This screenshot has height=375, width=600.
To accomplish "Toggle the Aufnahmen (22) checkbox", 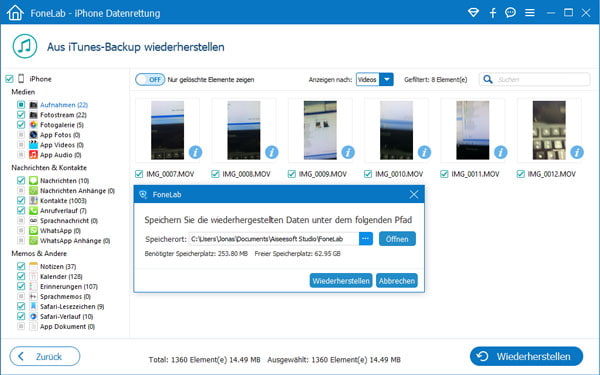I will point(21,104).
